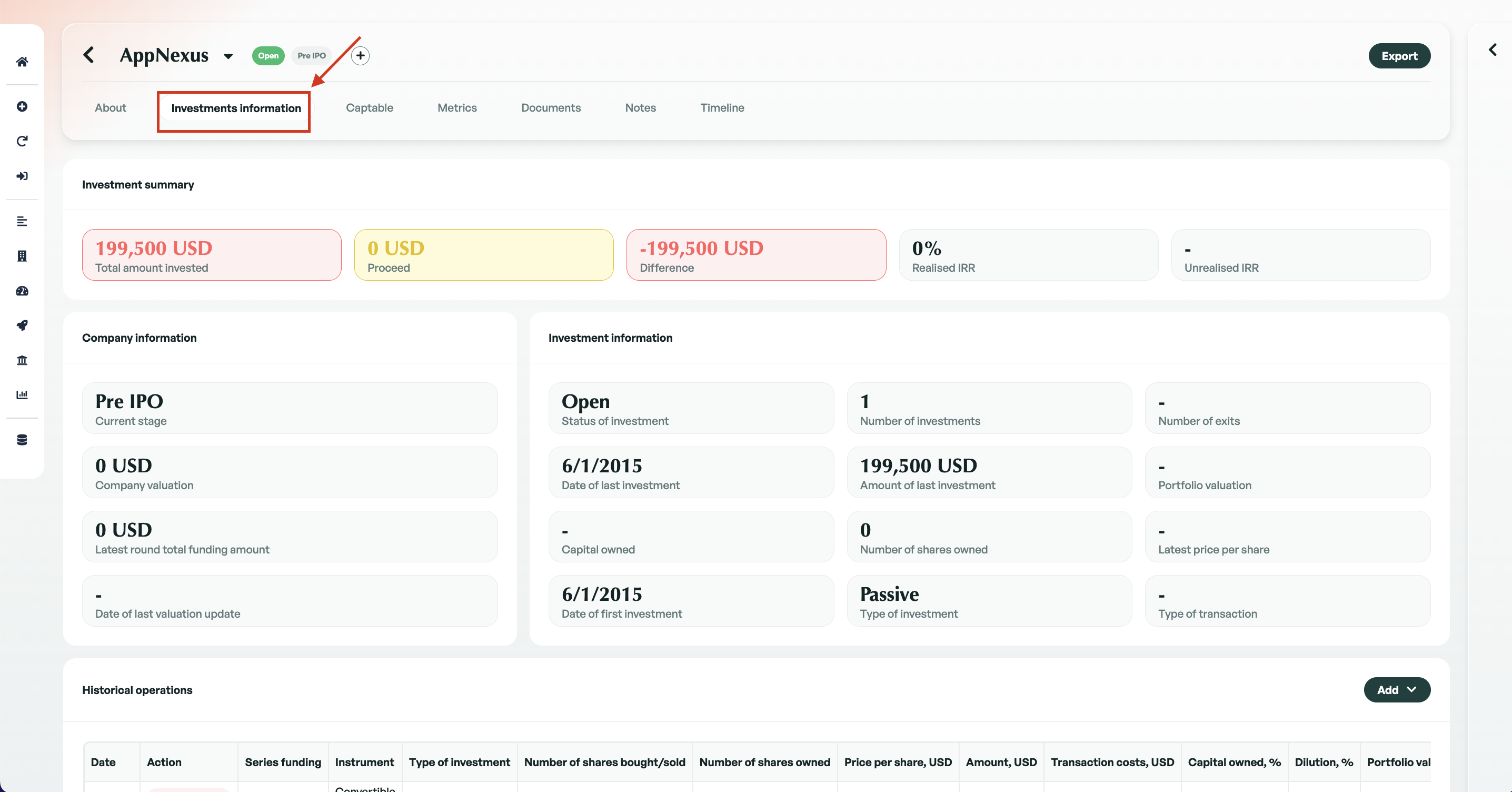Open the dashboard gauge sidebar icon
Image resolution: width=1512 pixels, height=792 pixels.
pos(22,291)
